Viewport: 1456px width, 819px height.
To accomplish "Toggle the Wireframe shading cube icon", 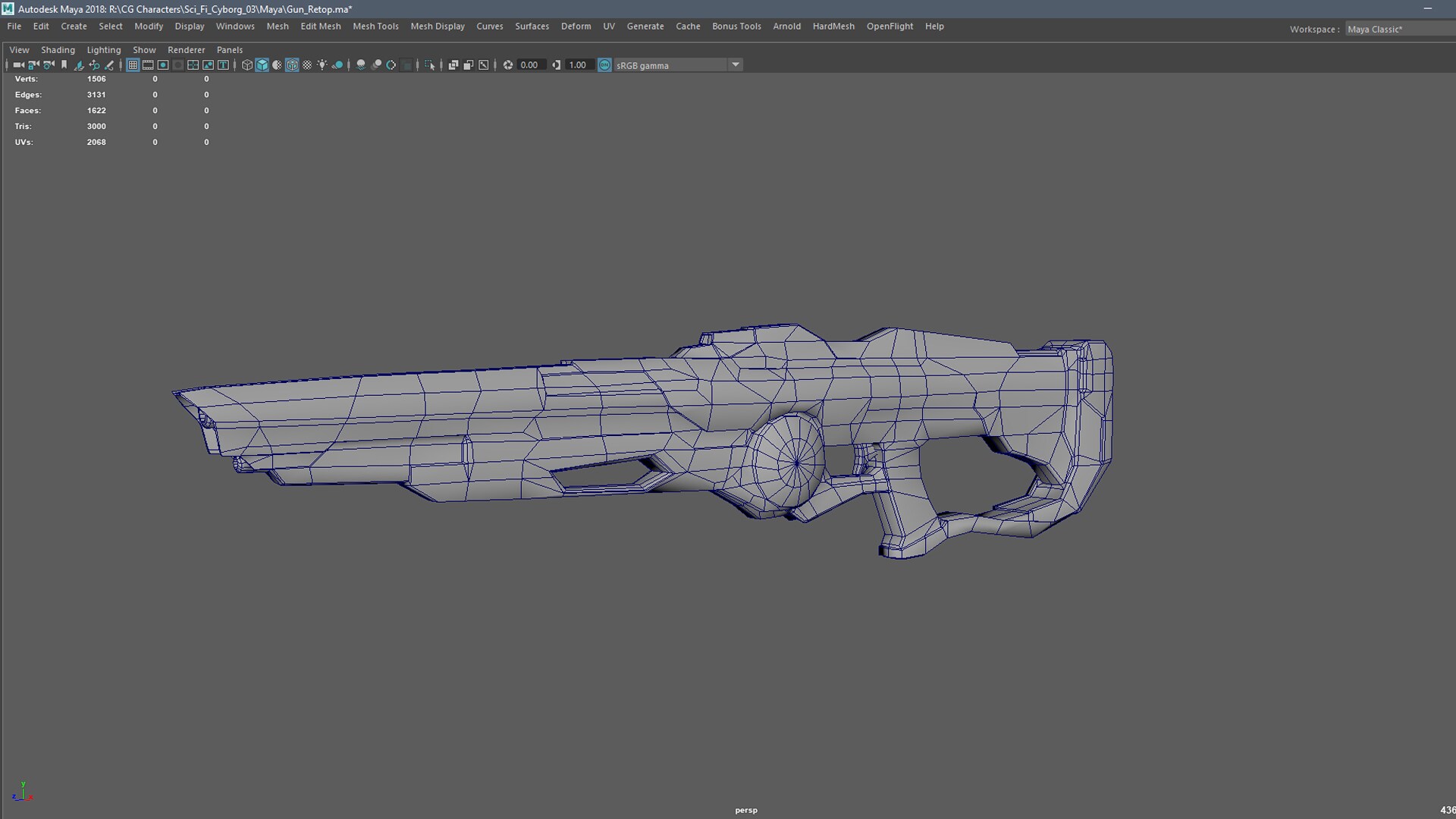I will (247, 65).
